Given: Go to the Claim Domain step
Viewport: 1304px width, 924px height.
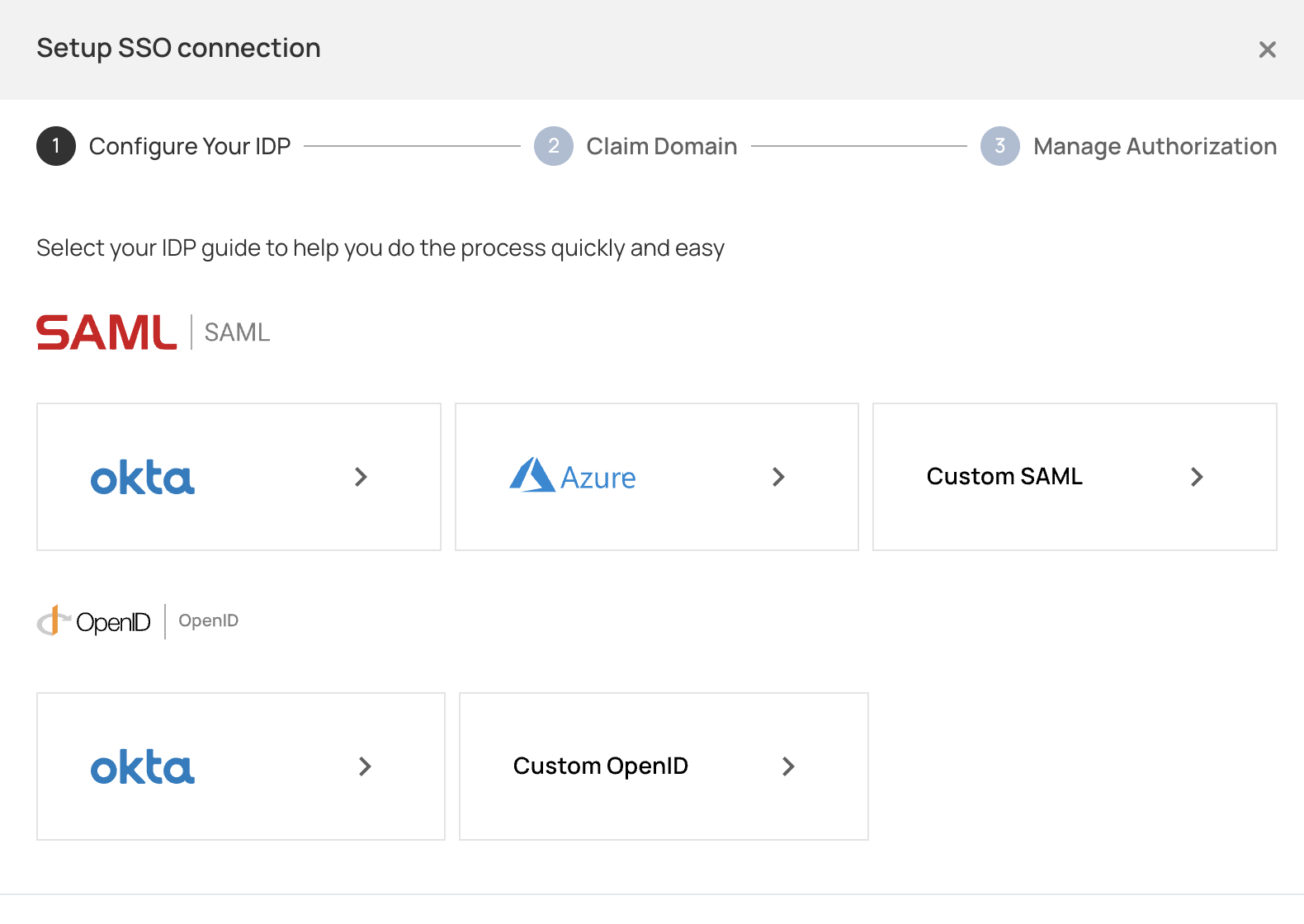Looking at the screenshot, I should [661, 146].
